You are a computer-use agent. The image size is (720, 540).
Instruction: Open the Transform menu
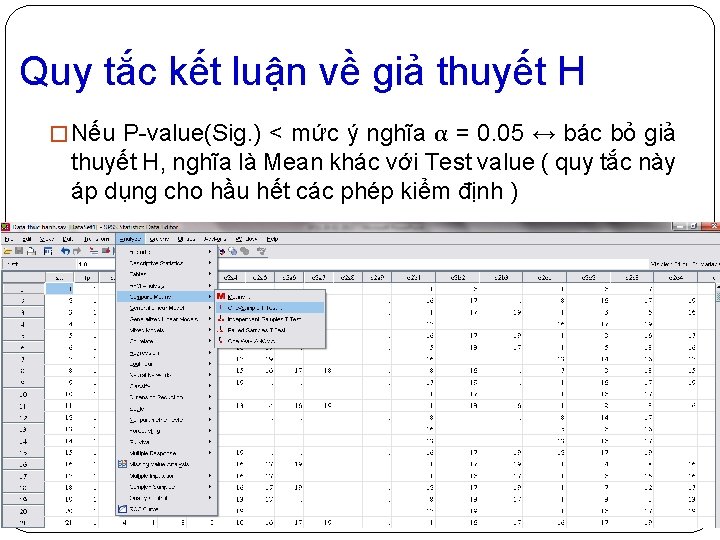coord(96,239)
